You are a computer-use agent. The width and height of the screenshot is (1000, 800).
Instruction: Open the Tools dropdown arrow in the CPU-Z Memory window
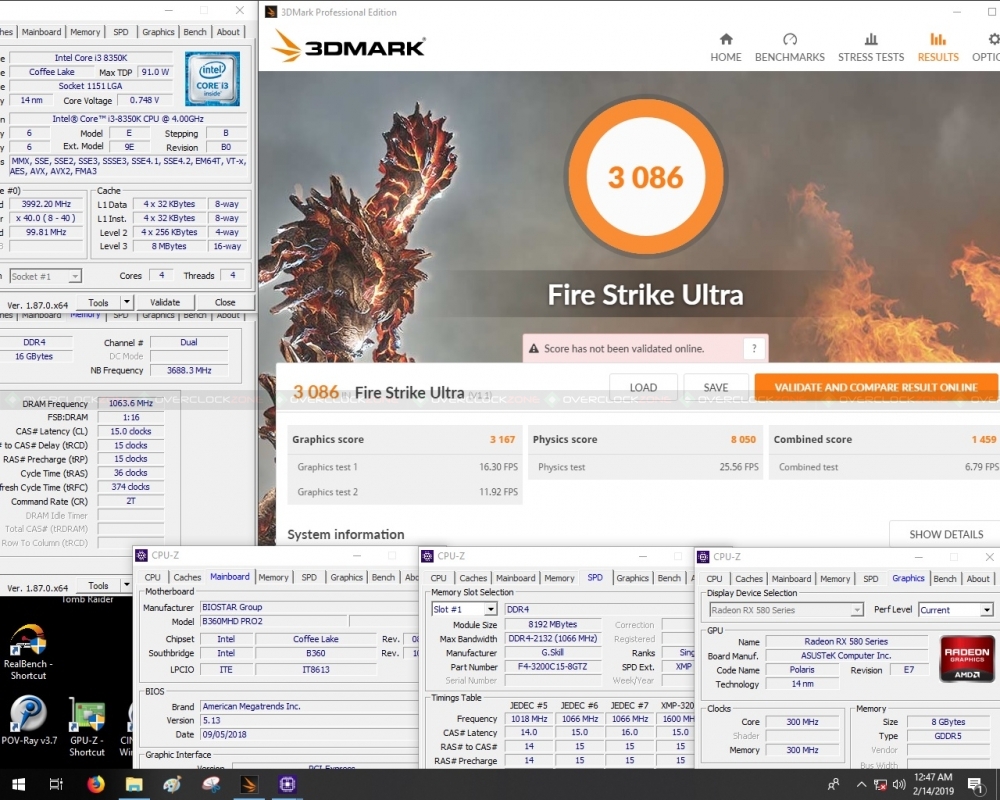pyautogui.click(x=127, y=585)
